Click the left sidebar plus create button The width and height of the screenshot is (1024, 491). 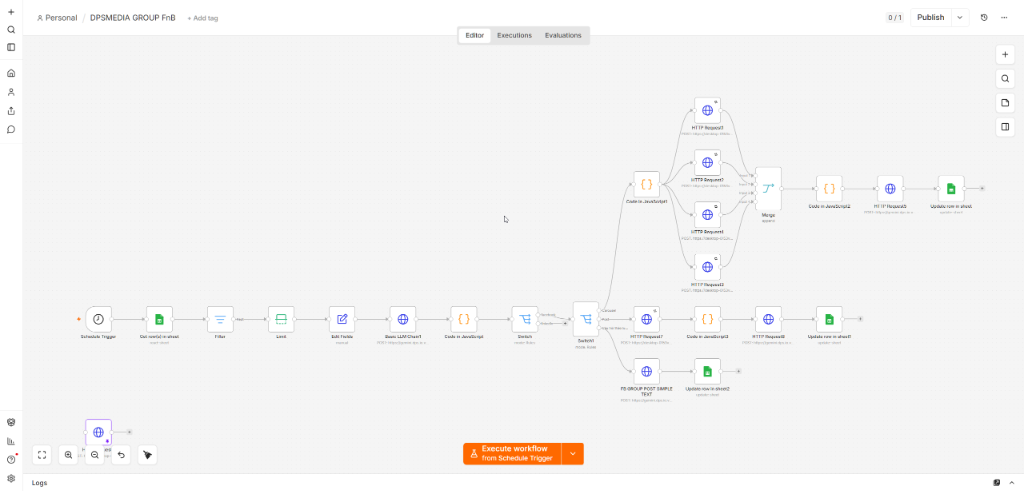point(11,12)
